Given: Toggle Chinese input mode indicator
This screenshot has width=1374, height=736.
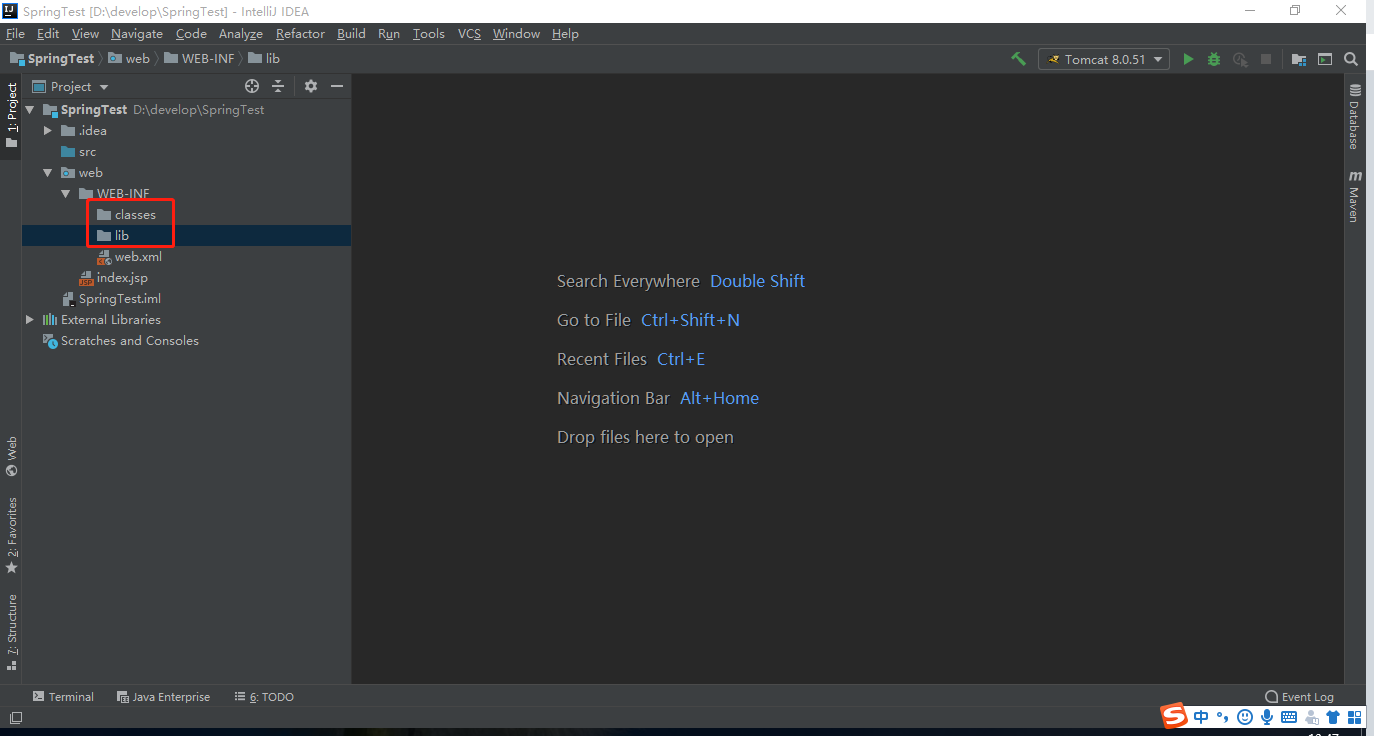Looking at the screenshot, I should coord(1201,717).
